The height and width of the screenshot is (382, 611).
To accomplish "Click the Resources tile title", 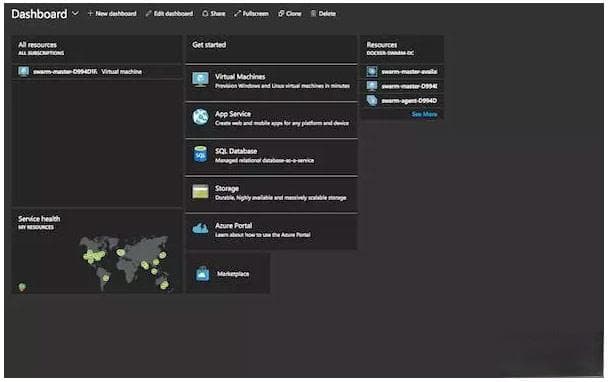I will (x=382, y=45).
